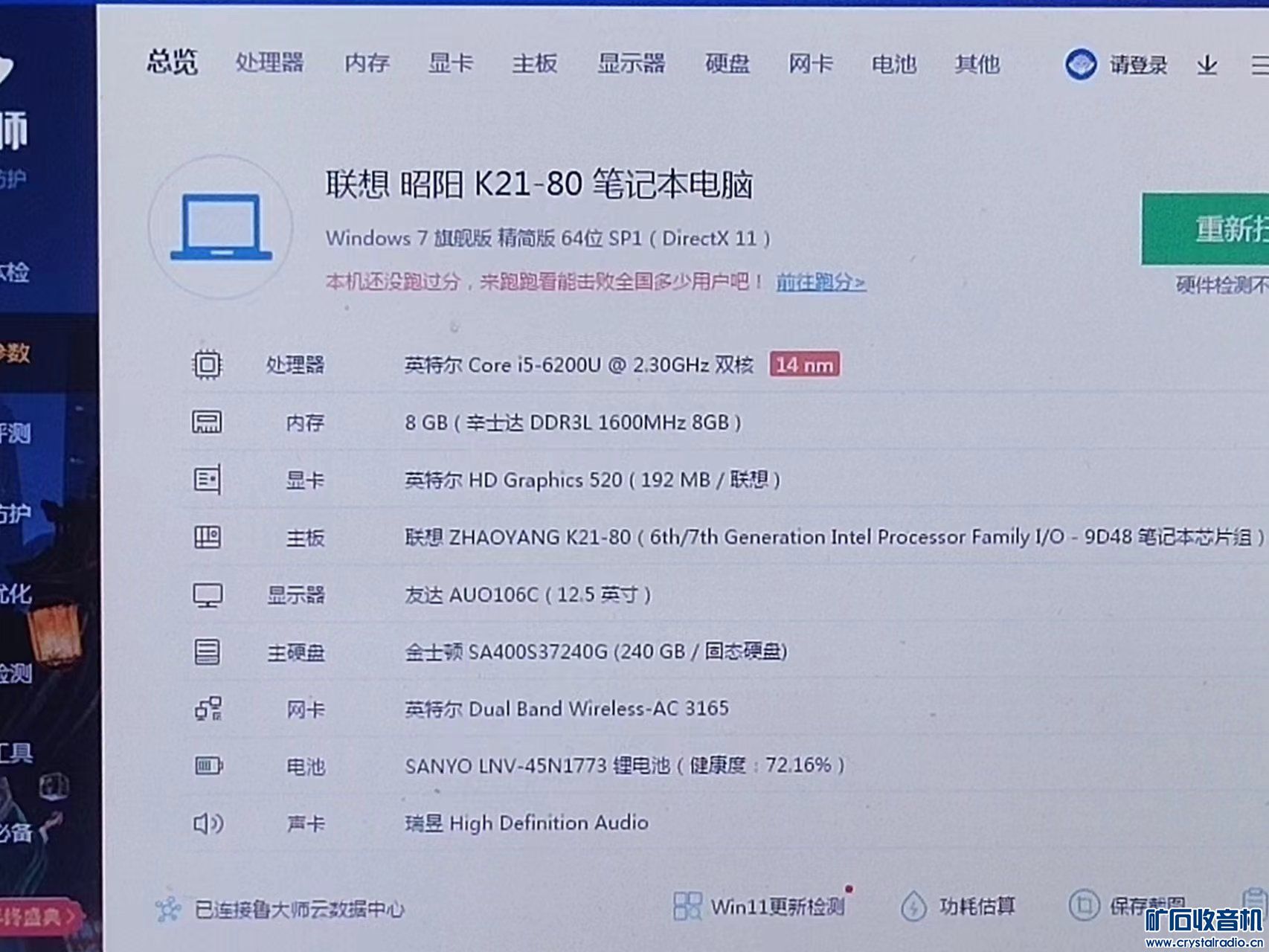1269x952 pixels.
Task: Click the cloud data center molecule icon
Action: [x=168, y=909]
